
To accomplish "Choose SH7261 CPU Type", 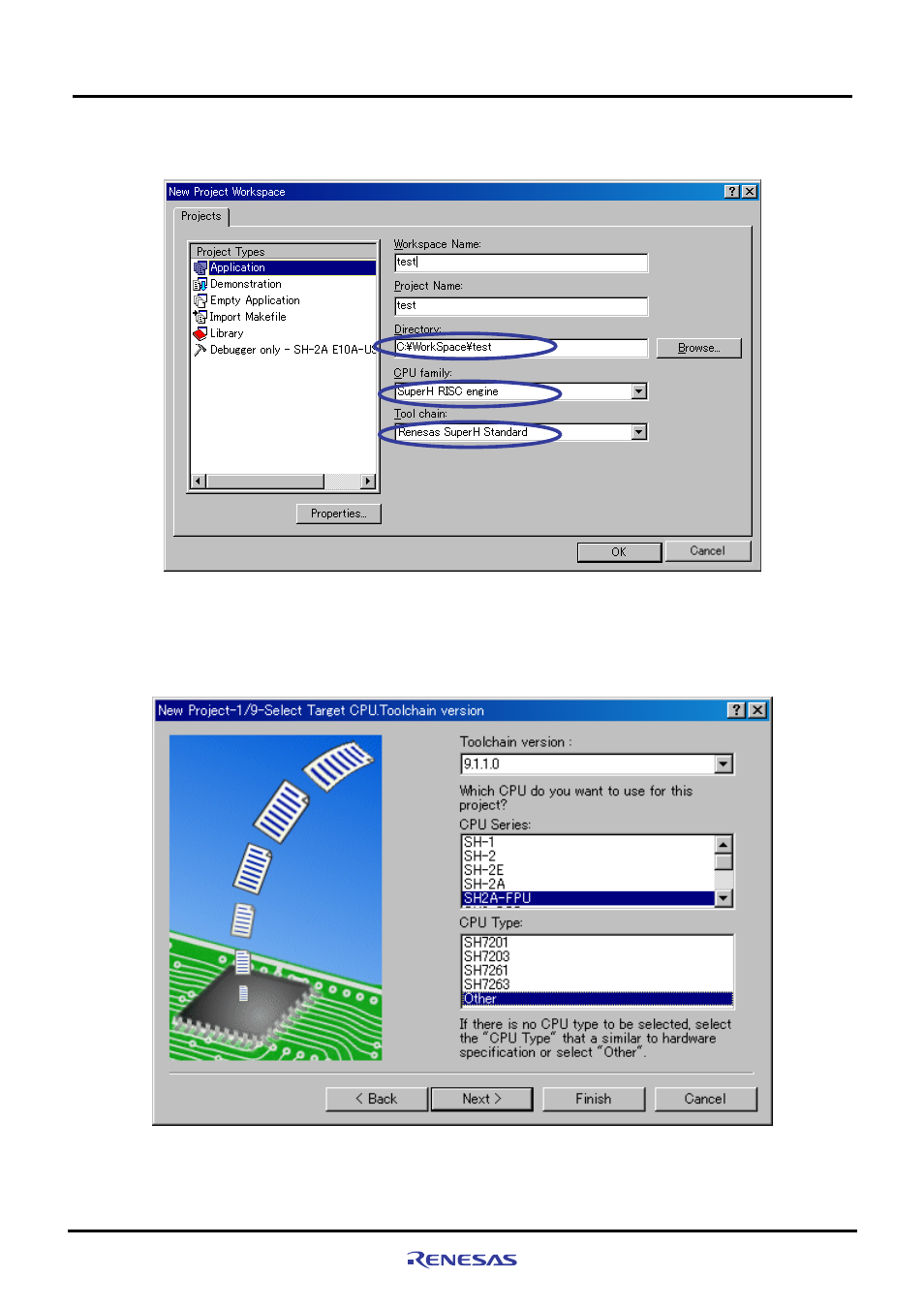I will 597,971.
